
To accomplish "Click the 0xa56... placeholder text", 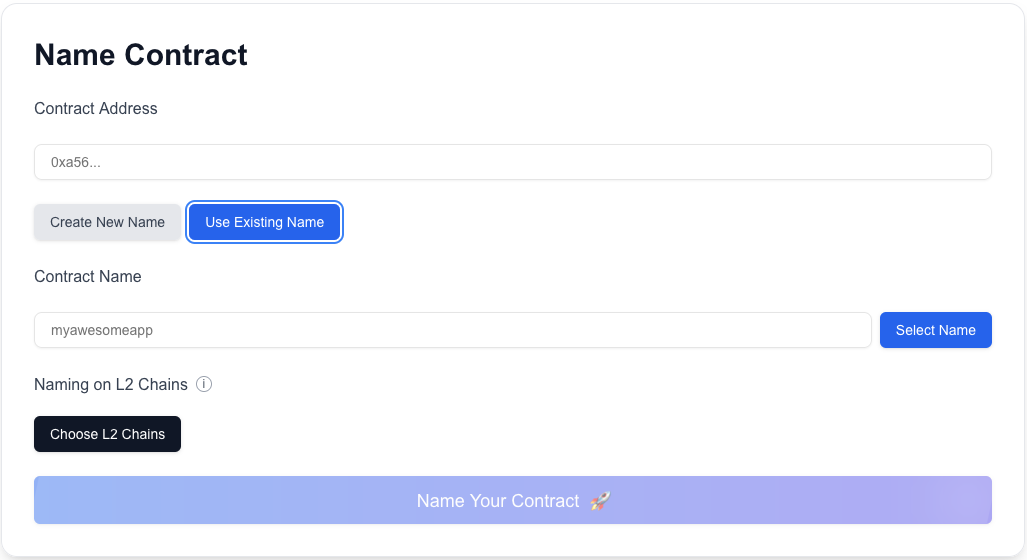I will (76, 162).
